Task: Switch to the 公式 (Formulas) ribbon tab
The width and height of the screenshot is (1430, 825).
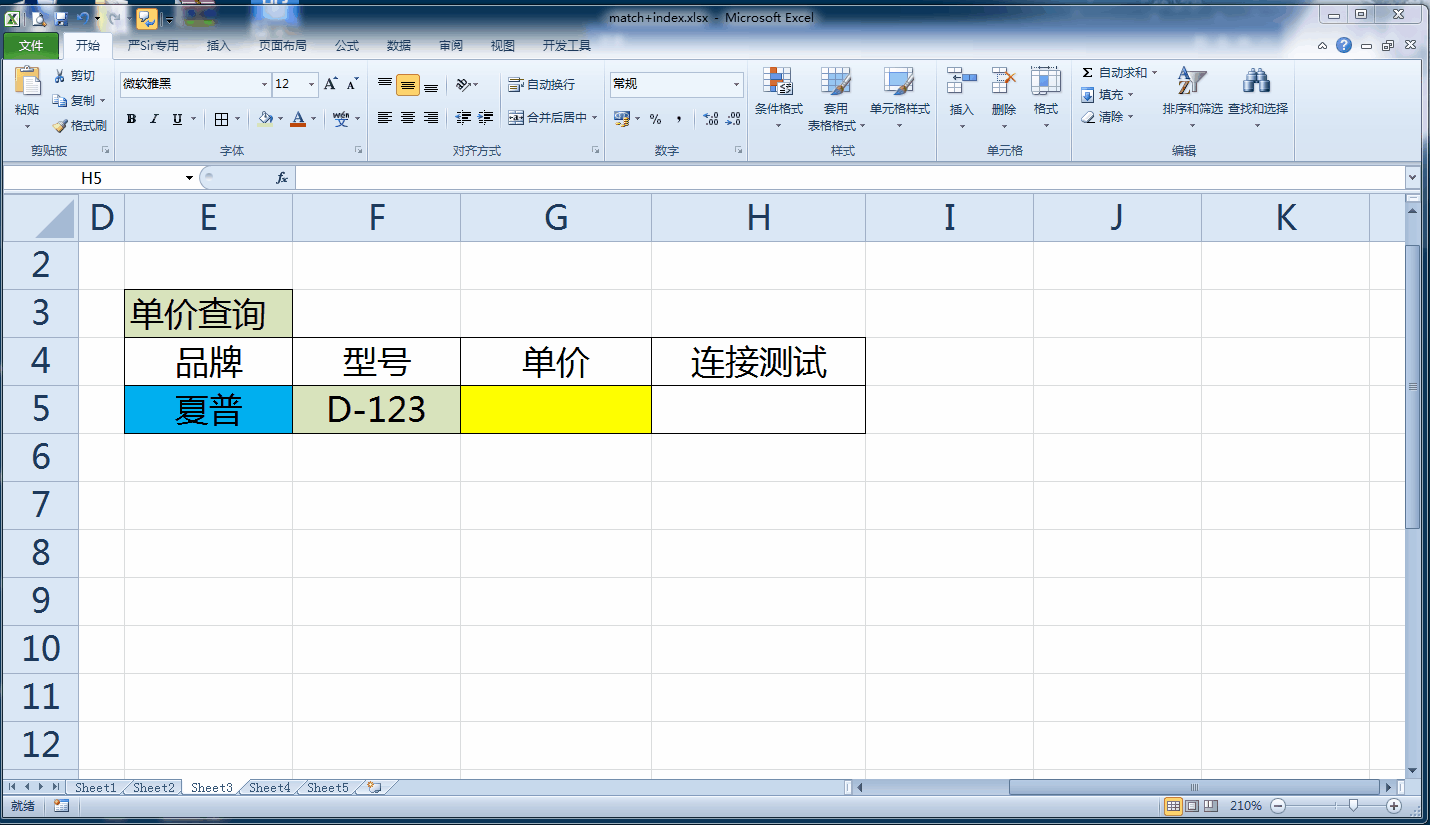Action: pos(347,45)
